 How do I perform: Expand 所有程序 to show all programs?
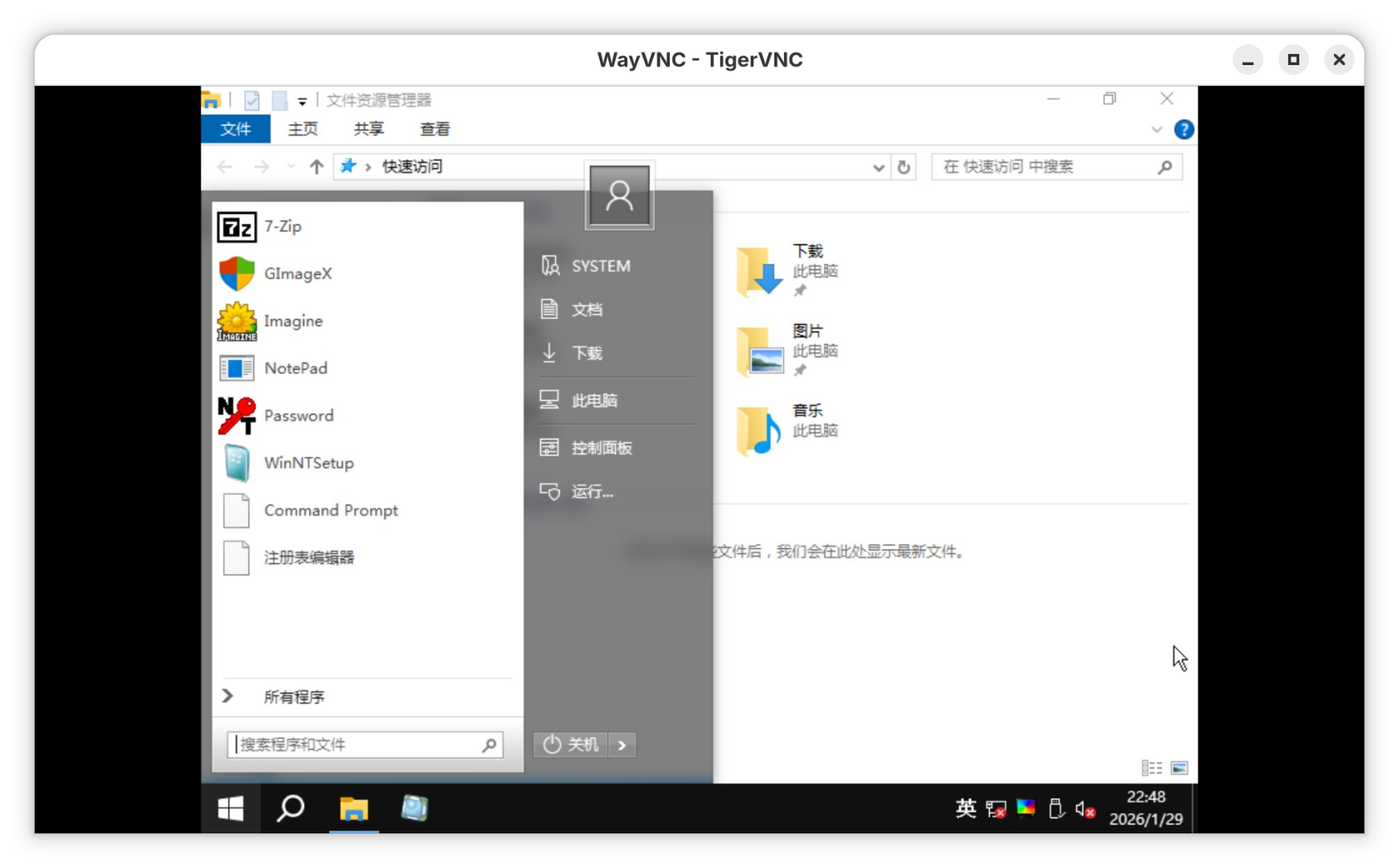293,697
